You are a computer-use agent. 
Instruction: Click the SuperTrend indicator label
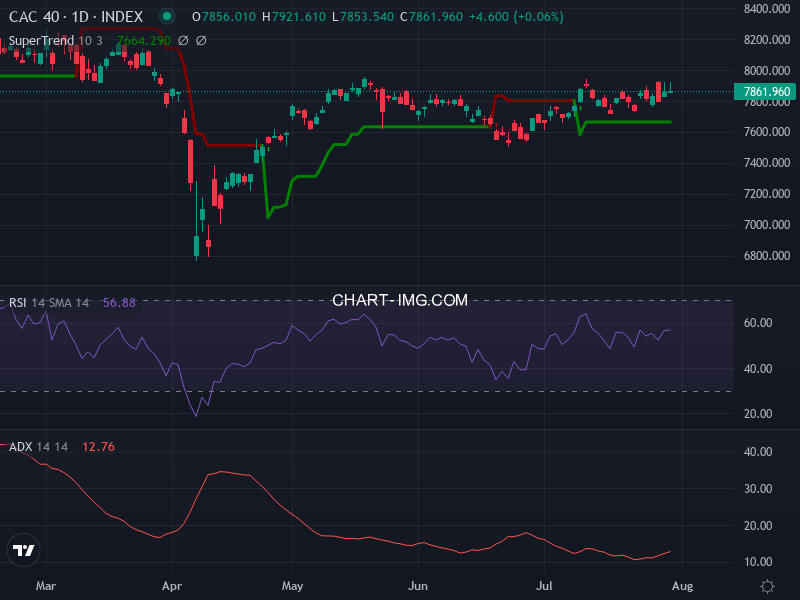(x=41, y=40)
